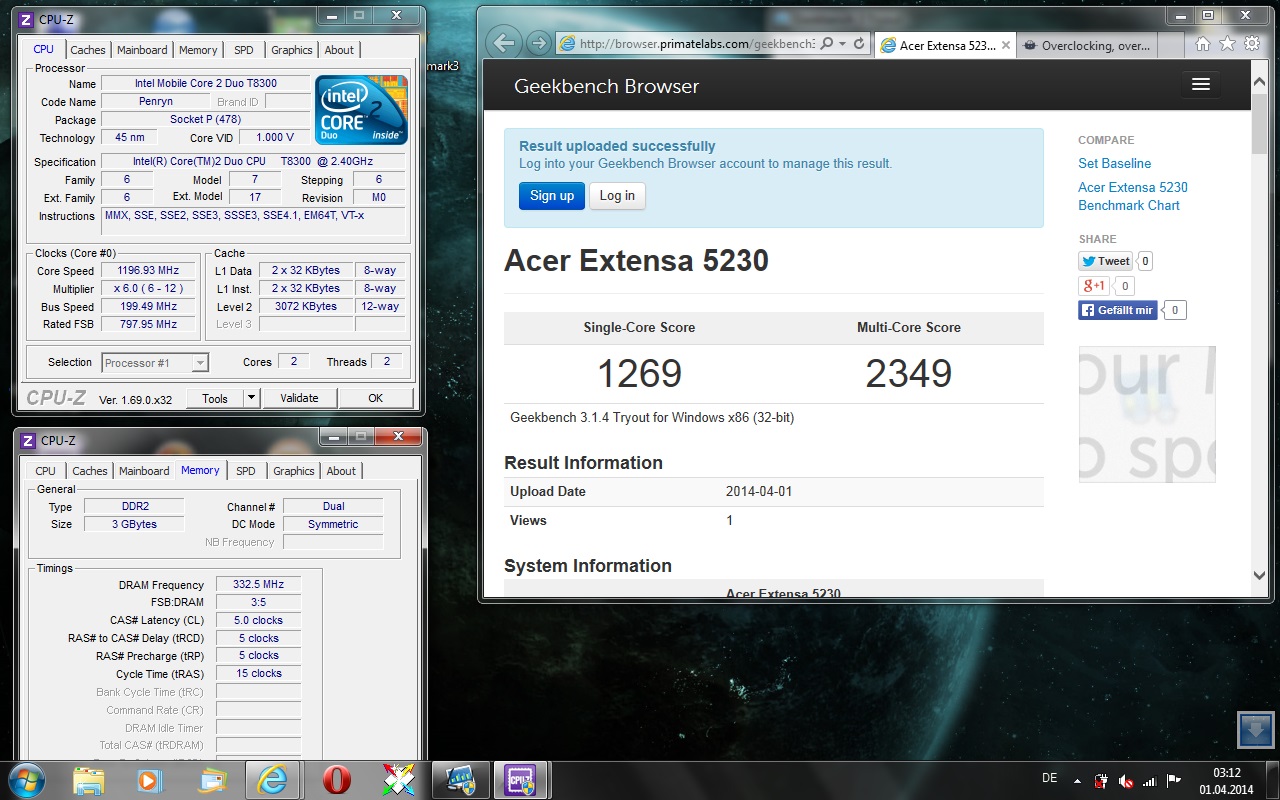Open the CPU-Z taskbar item
Viewport: 1280px width, 800px height.
[520, 779]
